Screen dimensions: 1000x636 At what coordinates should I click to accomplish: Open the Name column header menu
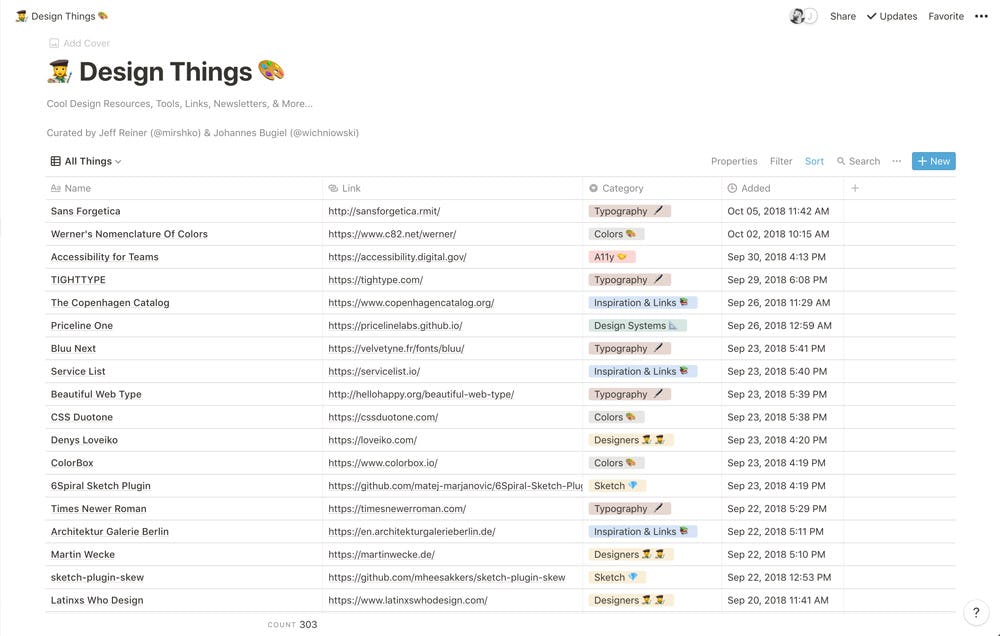click(x=77, y=188)
